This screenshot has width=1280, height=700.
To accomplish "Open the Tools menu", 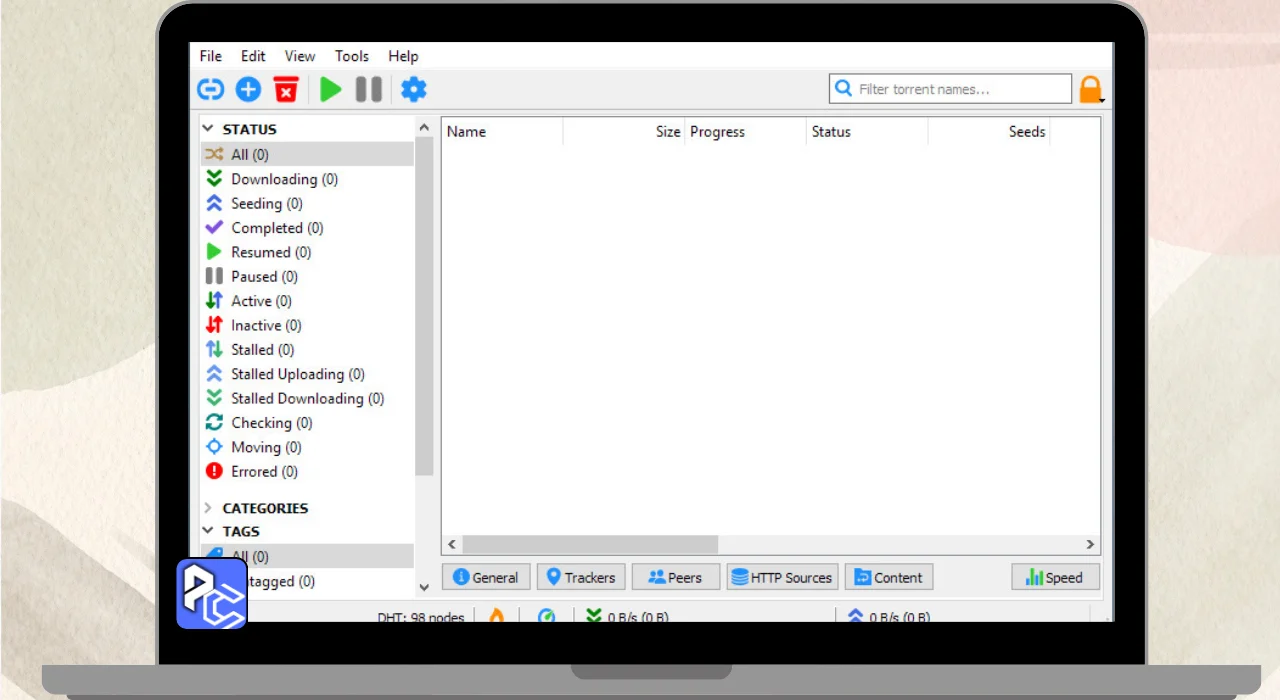I will (351, 56).
